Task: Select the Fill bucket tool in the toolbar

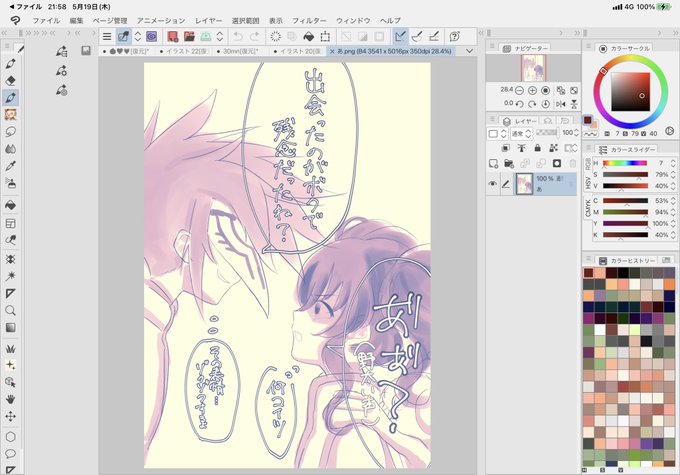Action: click(10, 205)
